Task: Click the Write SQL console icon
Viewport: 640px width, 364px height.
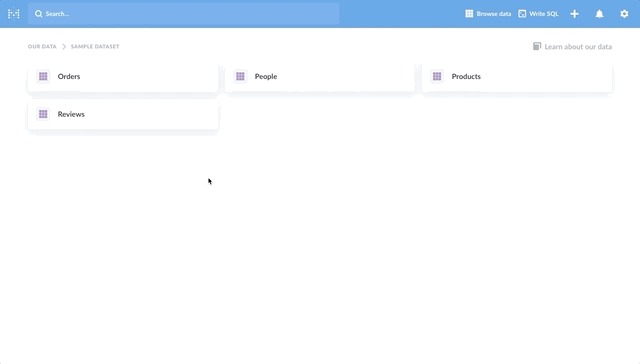Action: (522, 14)
